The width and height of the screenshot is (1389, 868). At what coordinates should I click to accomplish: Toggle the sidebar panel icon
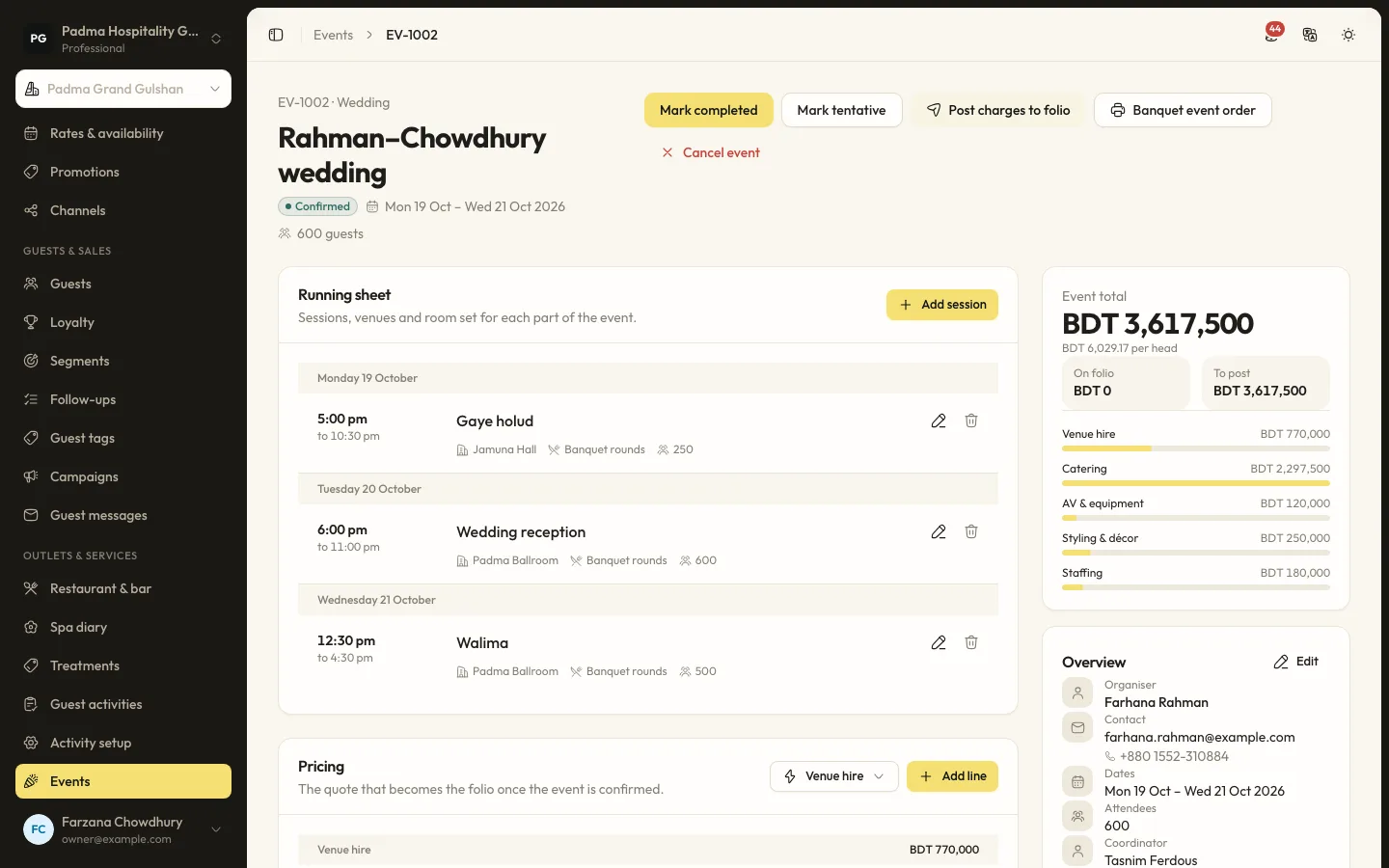(x=276, y=35)
